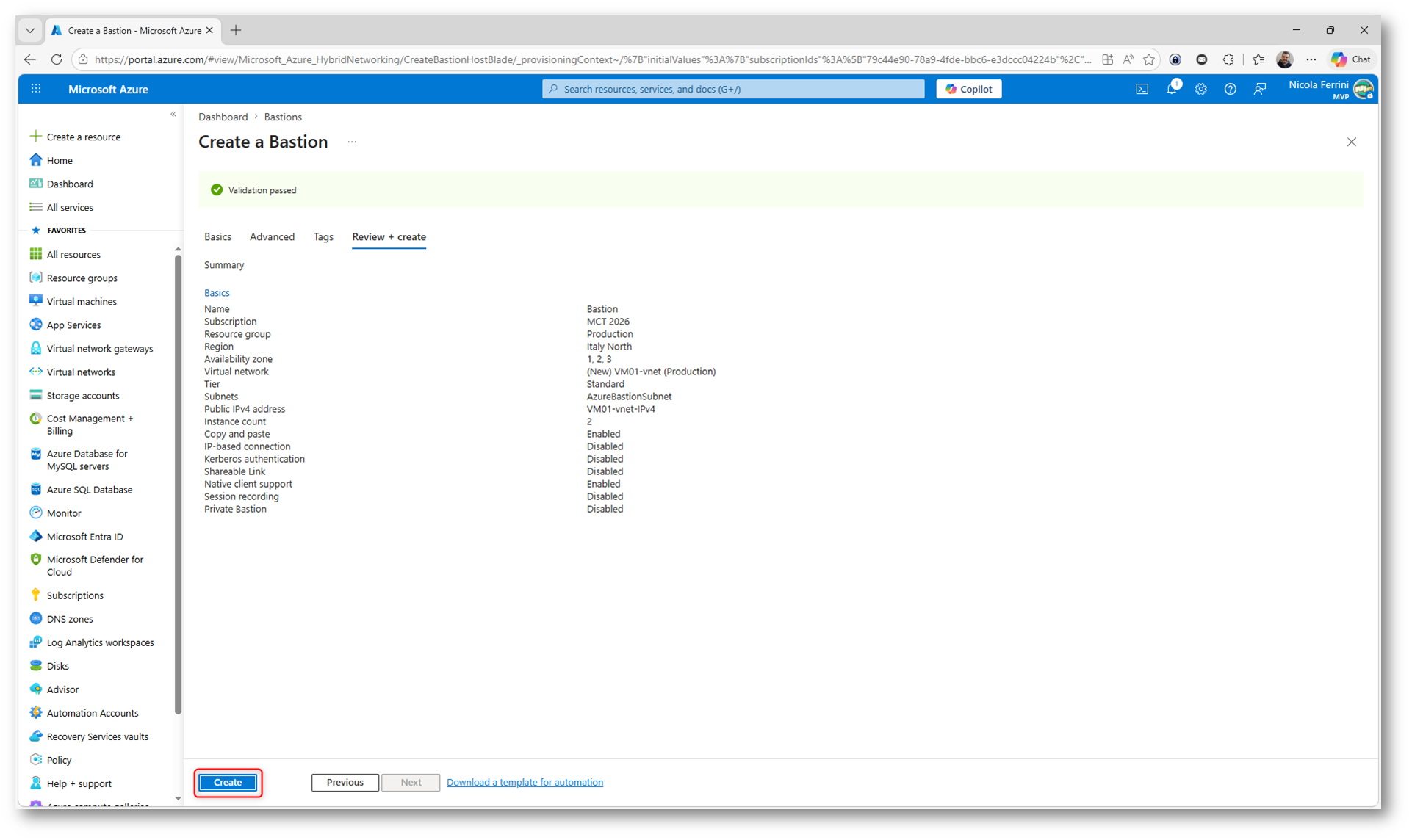The height and width of the screenshot is (840, 1412).
Task: Collapse the left sidebar with chevron
Action: pyautogui.click(x=173, y=115)
